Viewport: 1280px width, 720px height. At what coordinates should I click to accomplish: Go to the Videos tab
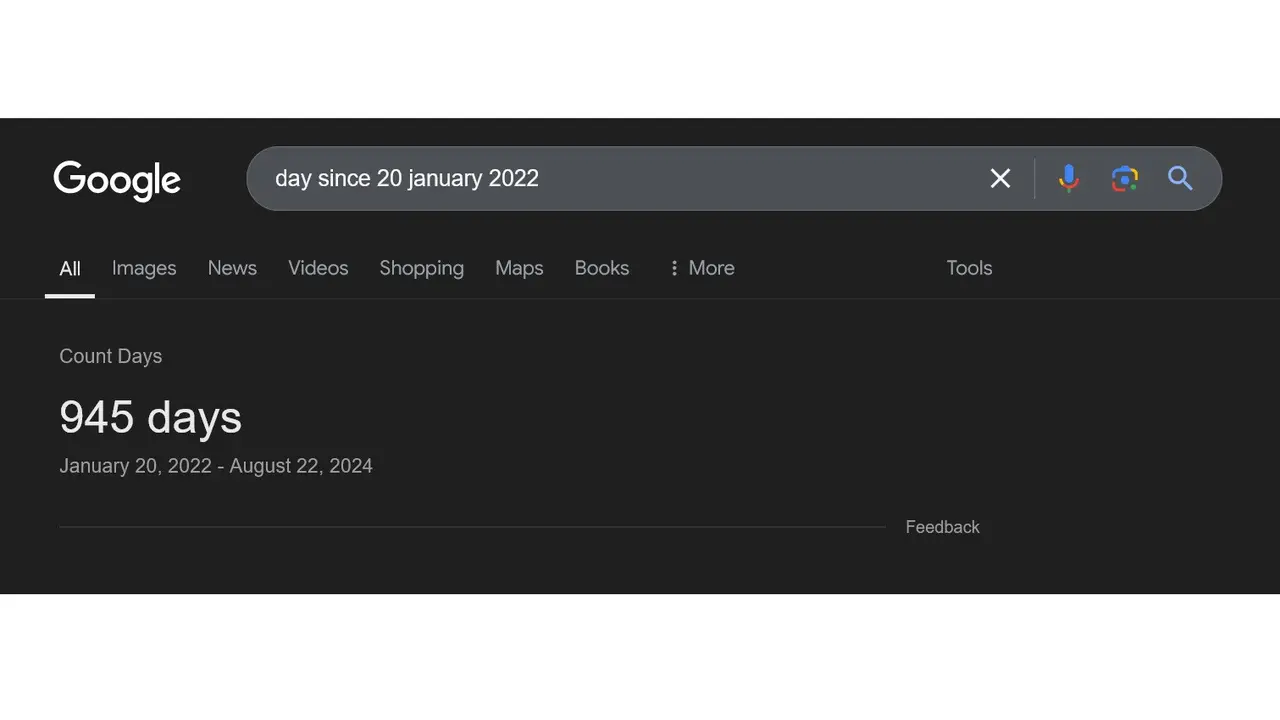click(318, 268)
